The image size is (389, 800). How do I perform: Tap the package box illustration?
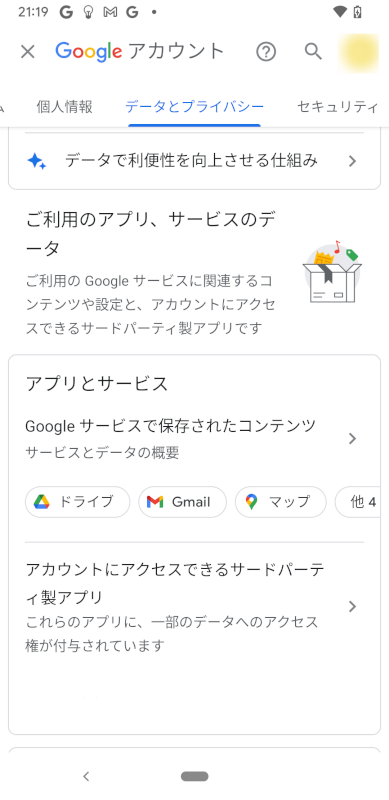click(332, 271)
